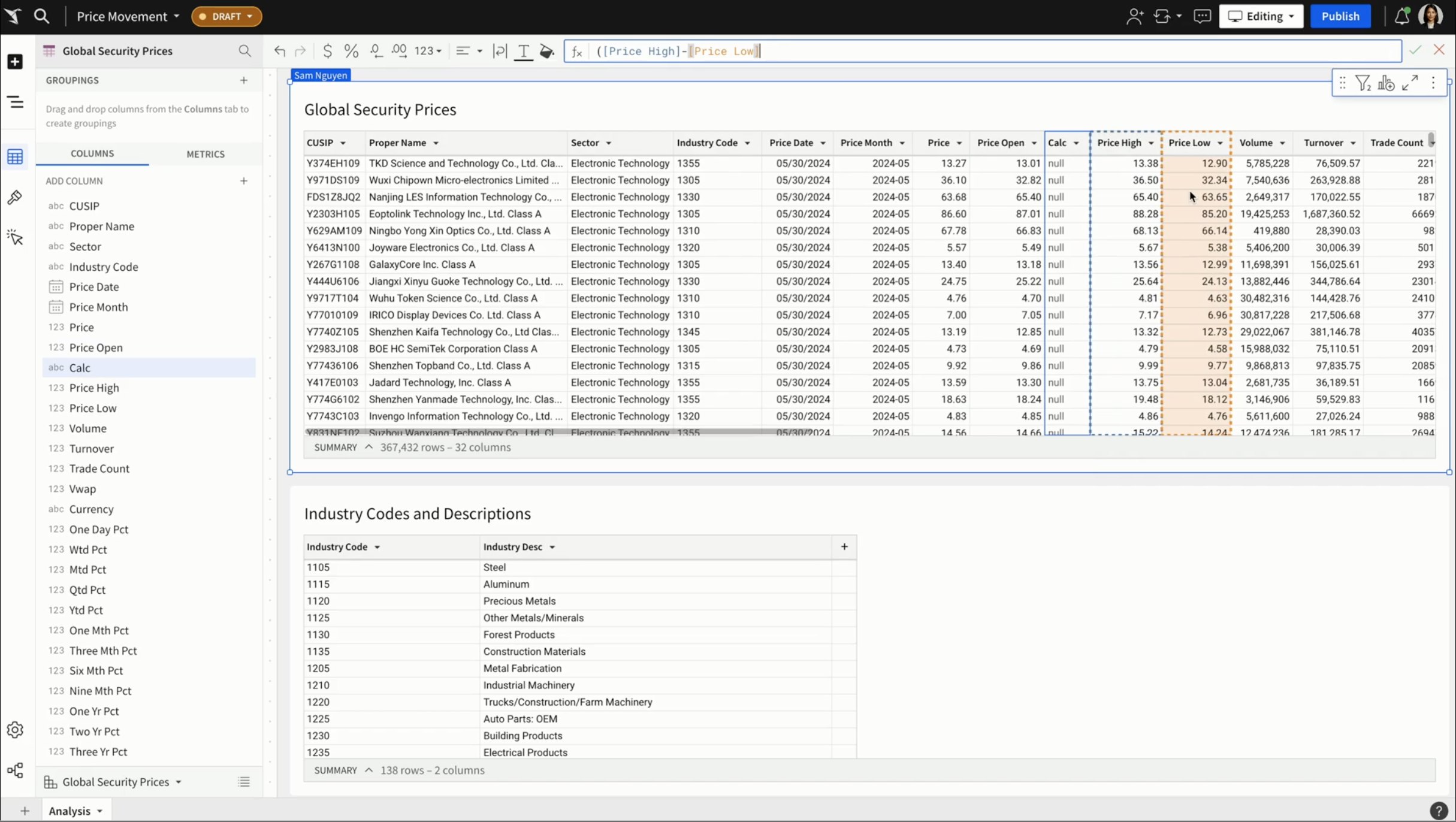Confirm the formula with the green checkmark
The width and height of the screenshot is (1456, 822).
[1415, 50]
